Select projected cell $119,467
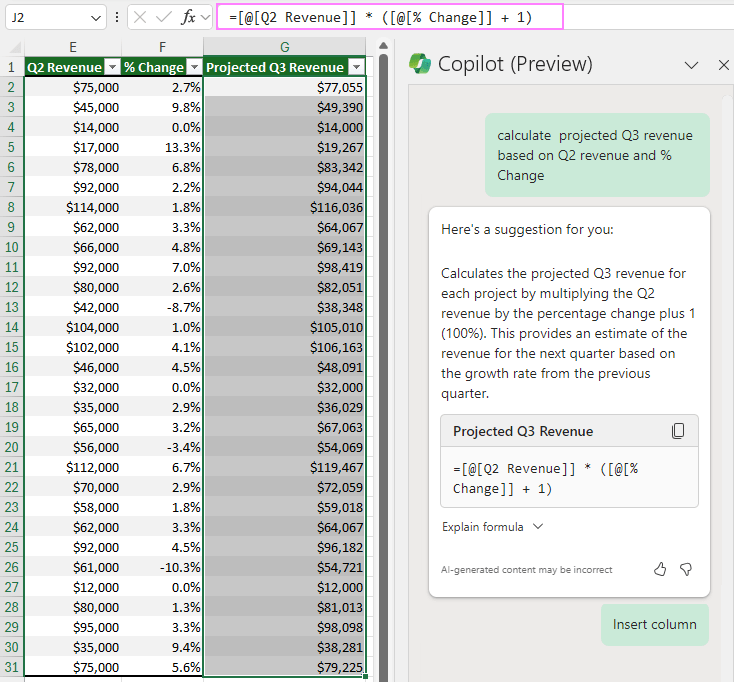Screen dimensions: 734x682 [285, 467]
